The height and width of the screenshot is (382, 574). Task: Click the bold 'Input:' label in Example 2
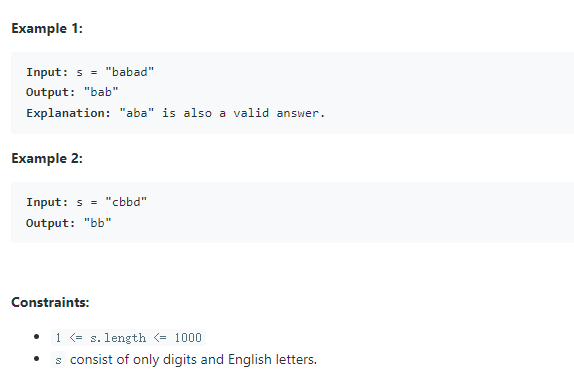(x=47, y=202)
